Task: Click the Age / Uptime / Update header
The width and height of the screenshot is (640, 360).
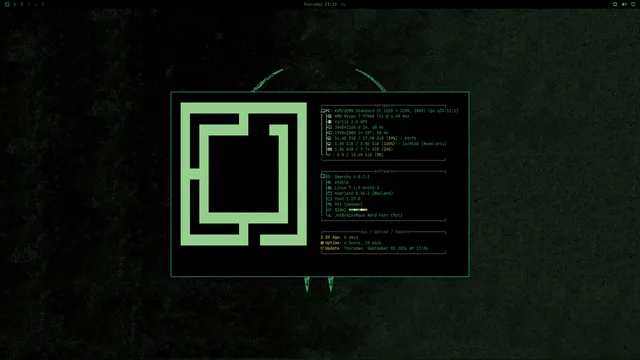Action: (x=384, y=232)
